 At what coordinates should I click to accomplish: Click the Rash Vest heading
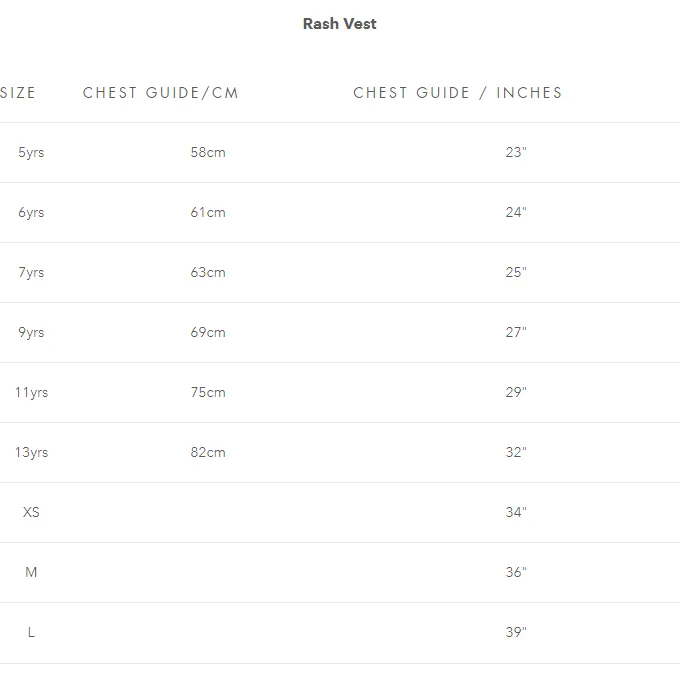tap(340, 24)
